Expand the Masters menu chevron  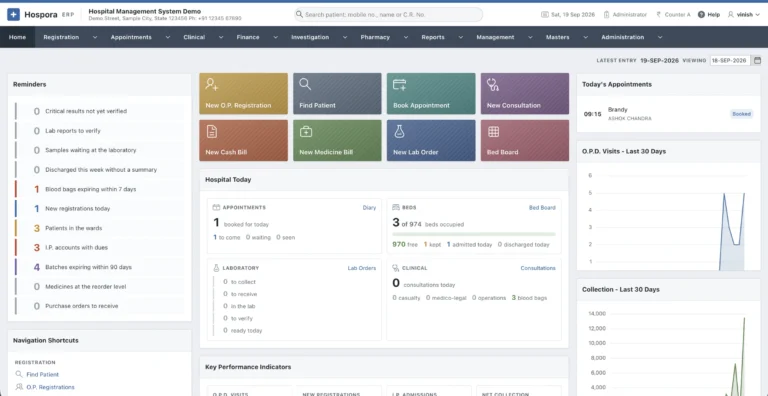point(585,37)
